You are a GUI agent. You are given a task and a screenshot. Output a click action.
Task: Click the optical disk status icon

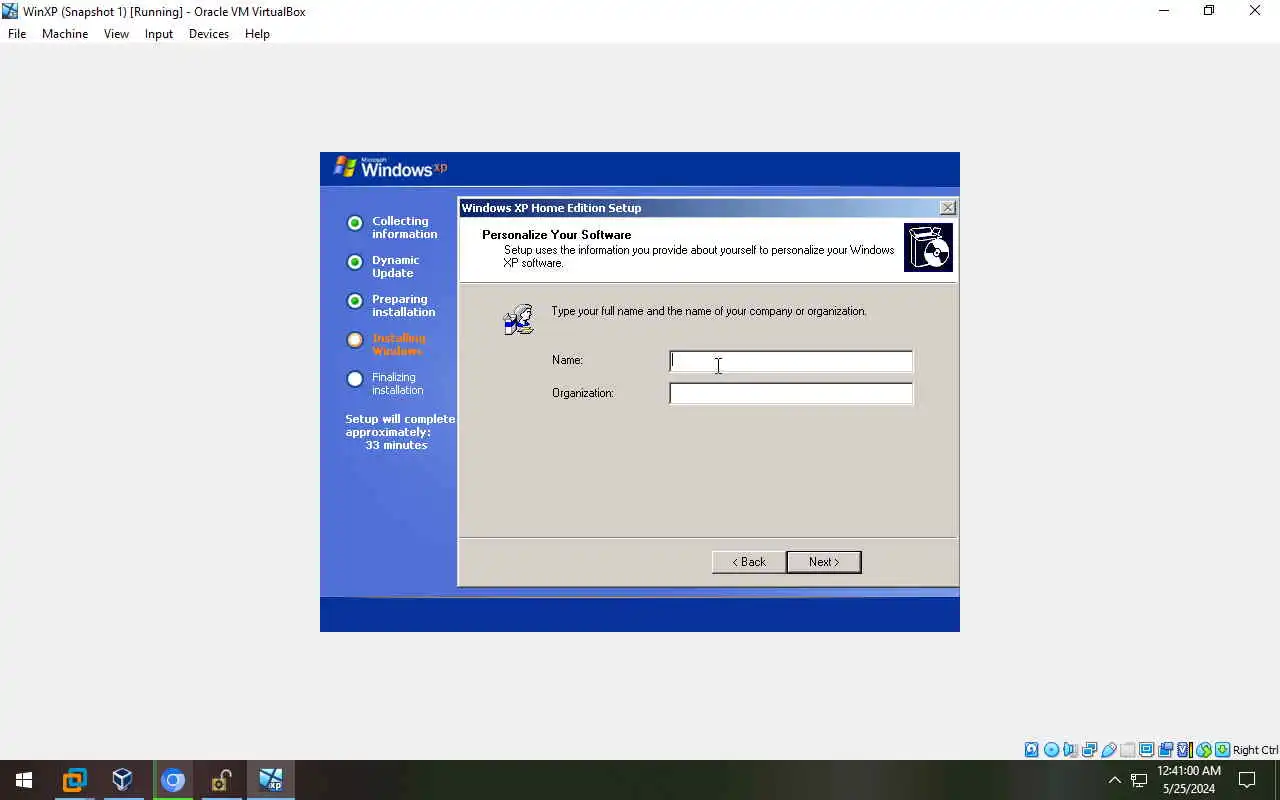pos(1051,750)
